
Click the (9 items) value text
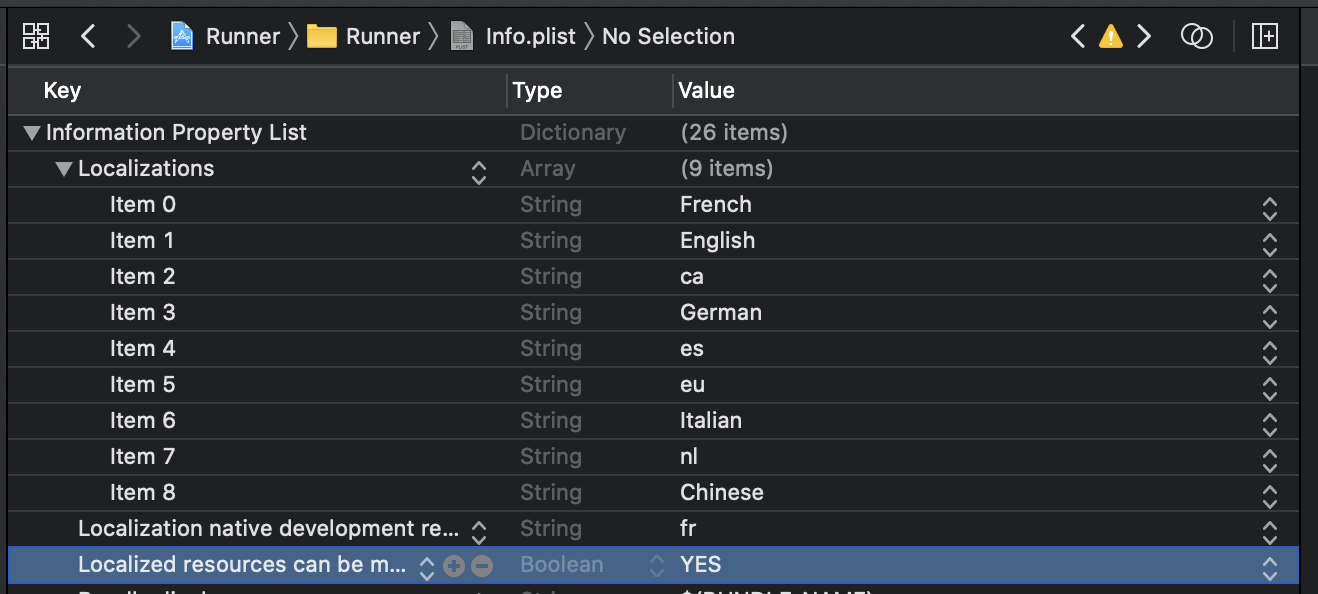pyautogui.click(x=727, y=169)
